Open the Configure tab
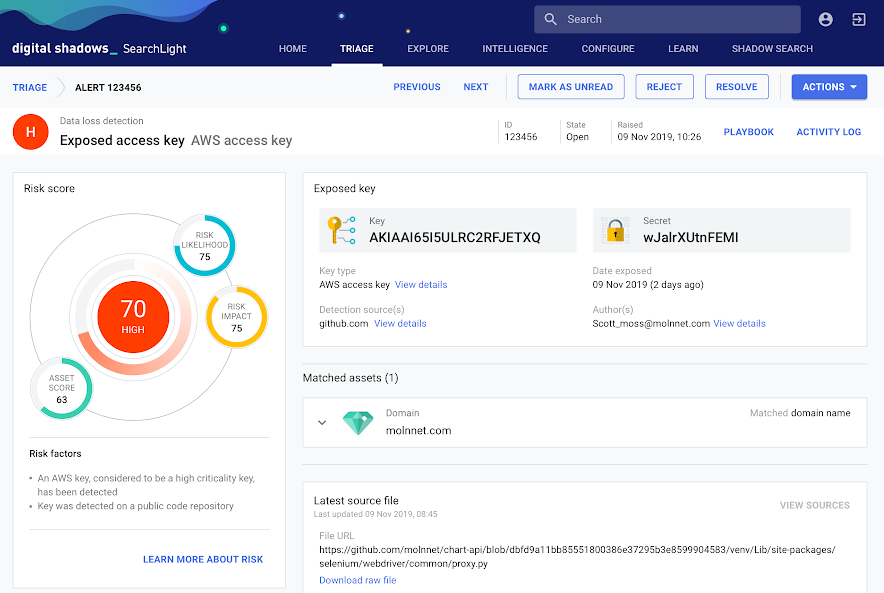This screenshot has height=593, width=884. click(x=608, y=48)
